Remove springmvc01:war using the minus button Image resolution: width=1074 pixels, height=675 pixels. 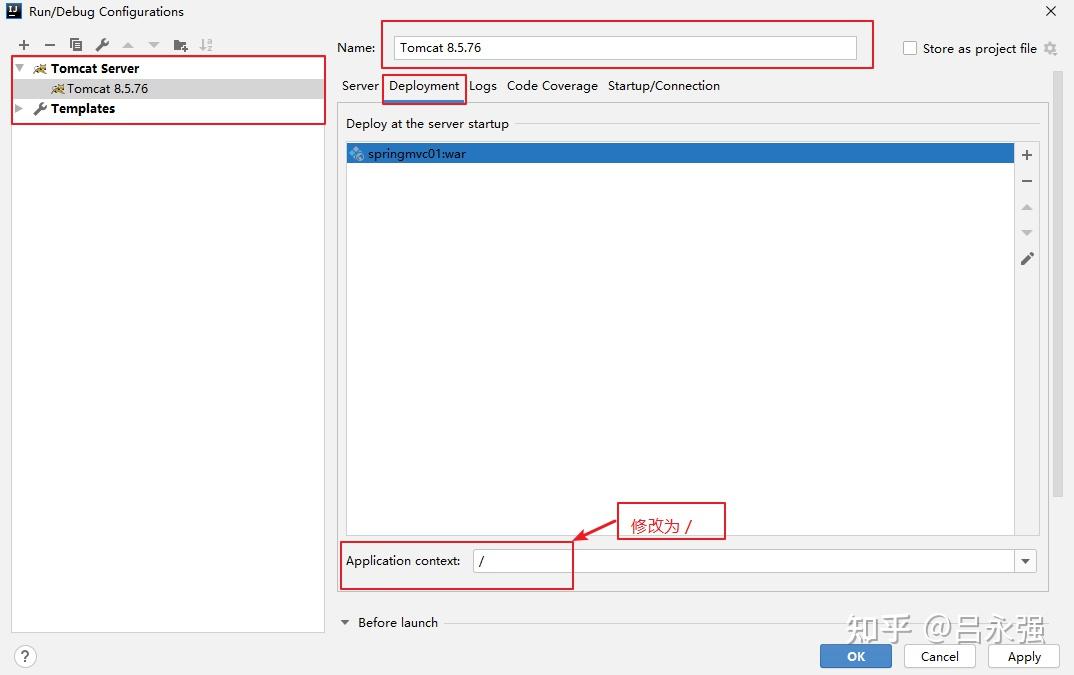[x=1027, y=181]
